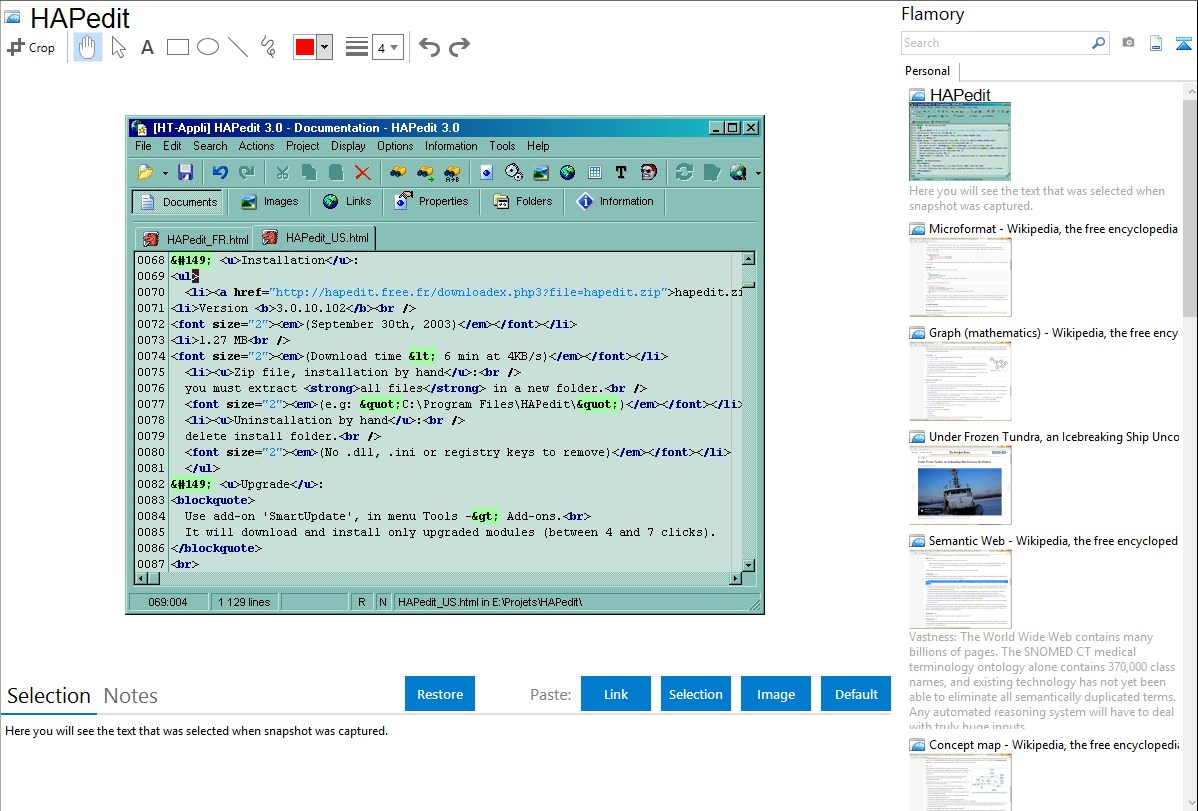Undo the last annotation
The image size is (1198, 811).
(429, 47)
